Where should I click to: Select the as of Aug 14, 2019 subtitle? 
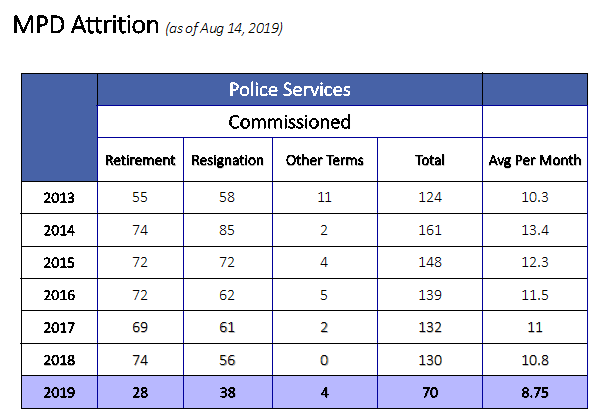pos(224,28)
